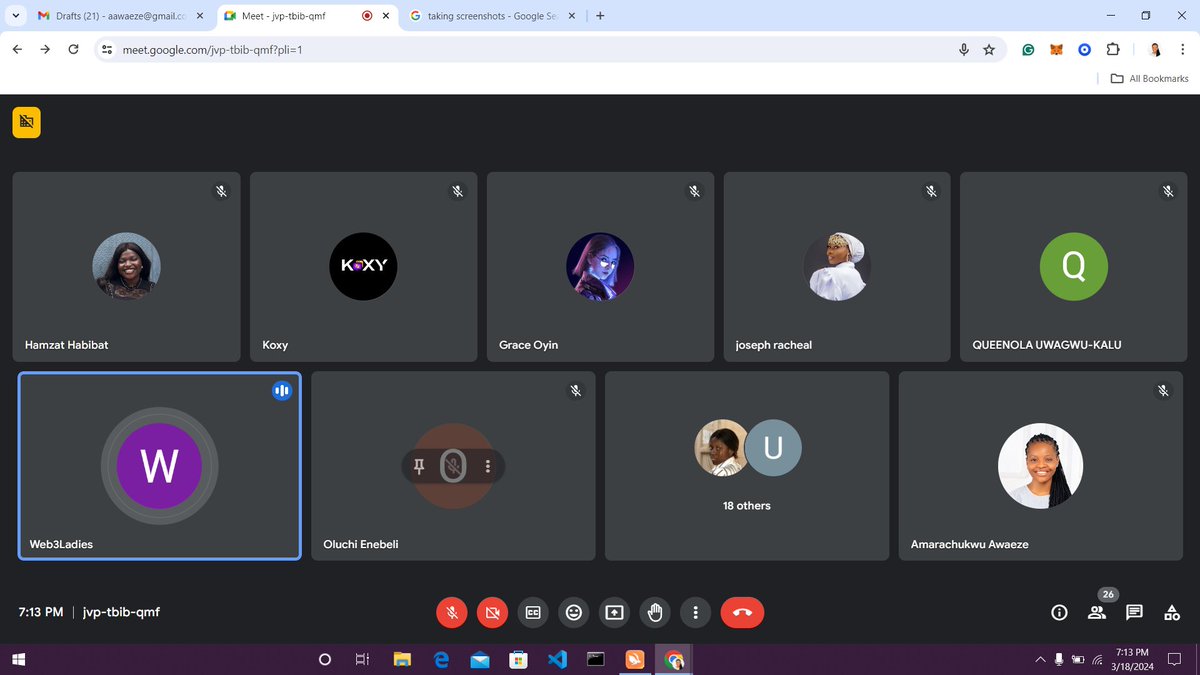1200x675 pixels.
Task: Unmute microphone in Meet control bar
Action: (452, 612)
